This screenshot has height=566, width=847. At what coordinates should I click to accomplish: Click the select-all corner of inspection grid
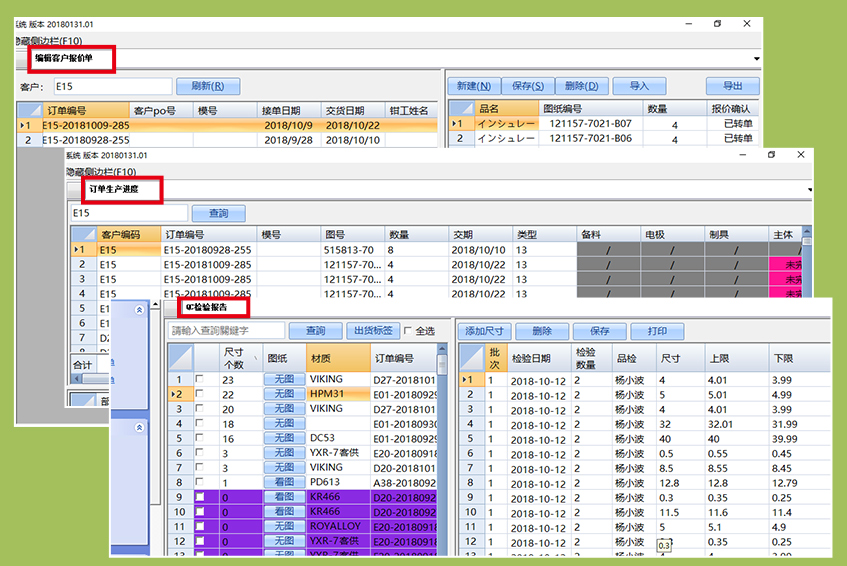coord(468,357)
